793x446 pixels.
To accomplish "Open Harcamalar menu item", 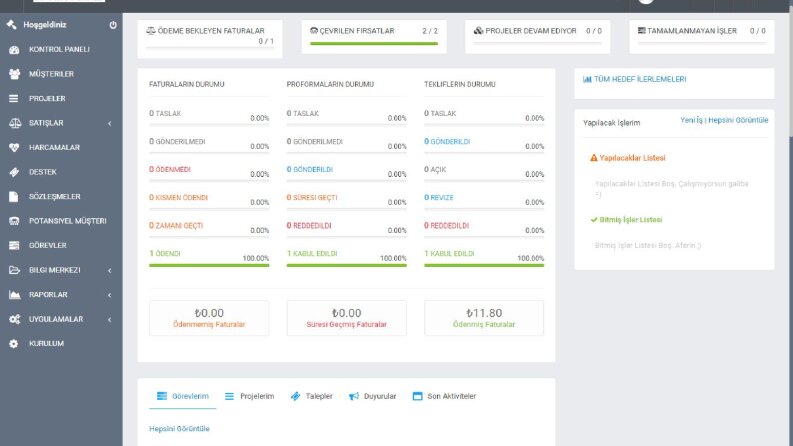I will click(x=61, y=148).
